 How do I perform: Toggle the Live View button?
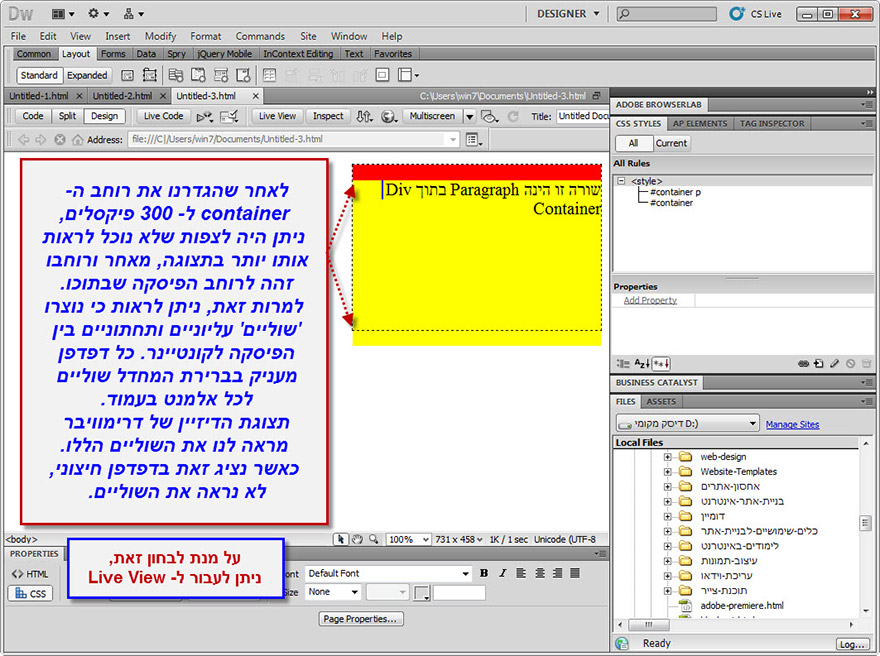(277, 116)
